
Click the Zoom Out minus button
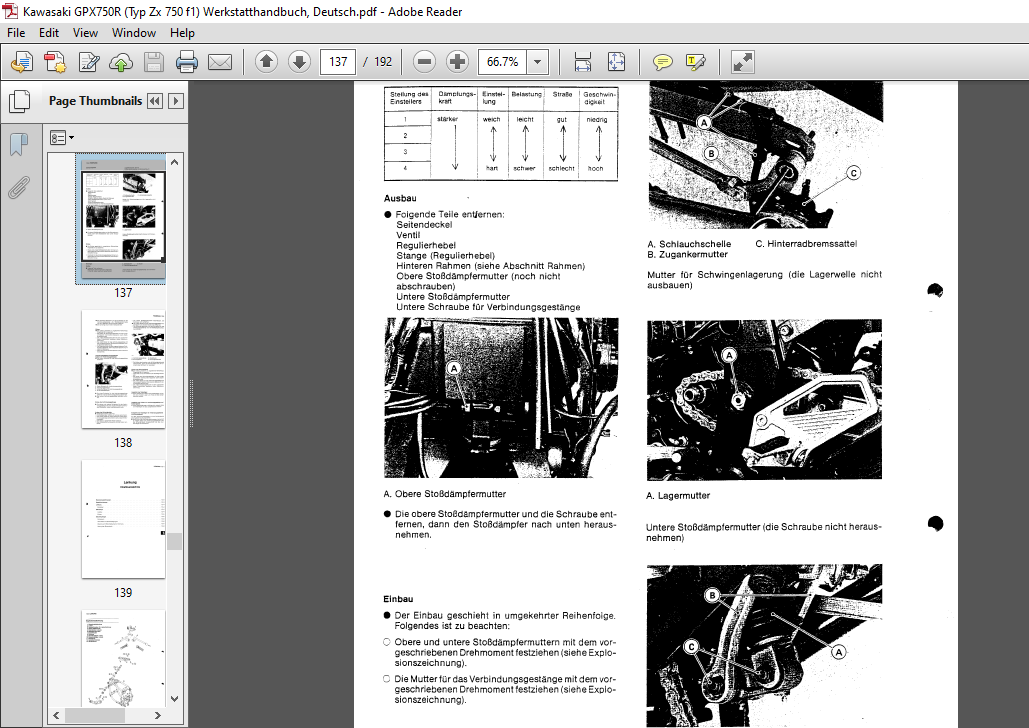coord(425,62)
